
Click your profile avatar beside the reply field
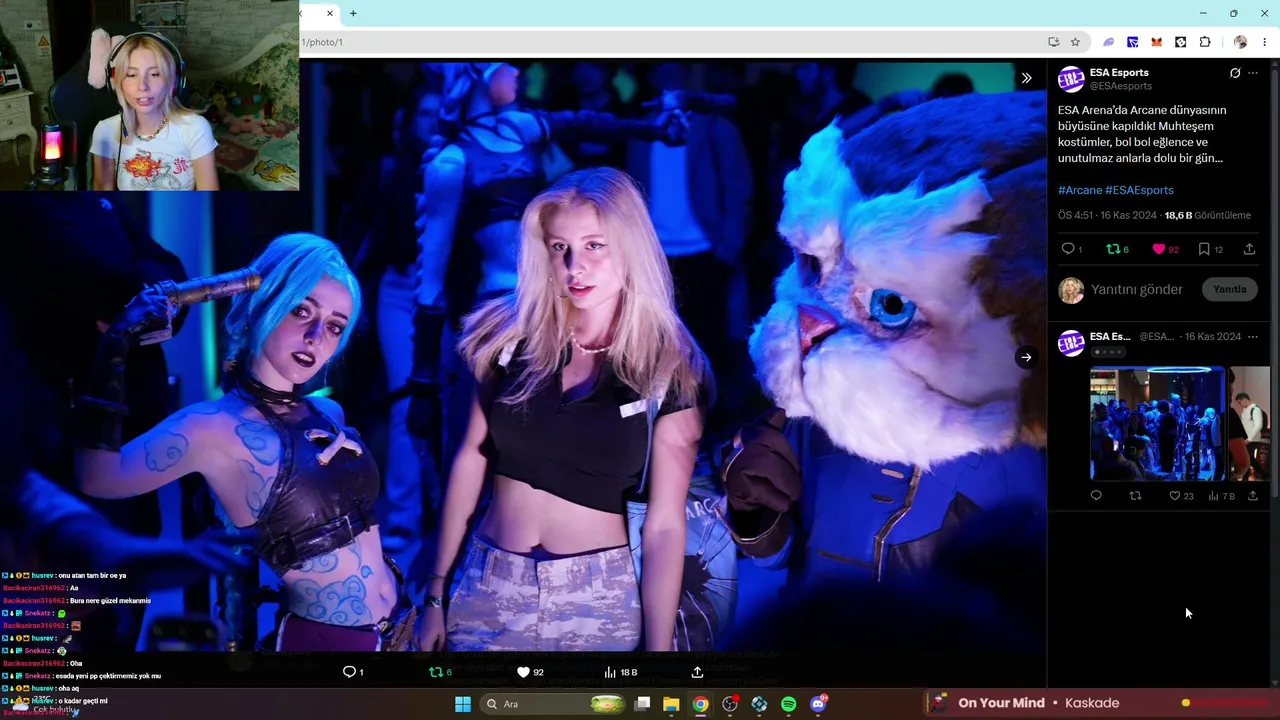(x=1071, y=290)
